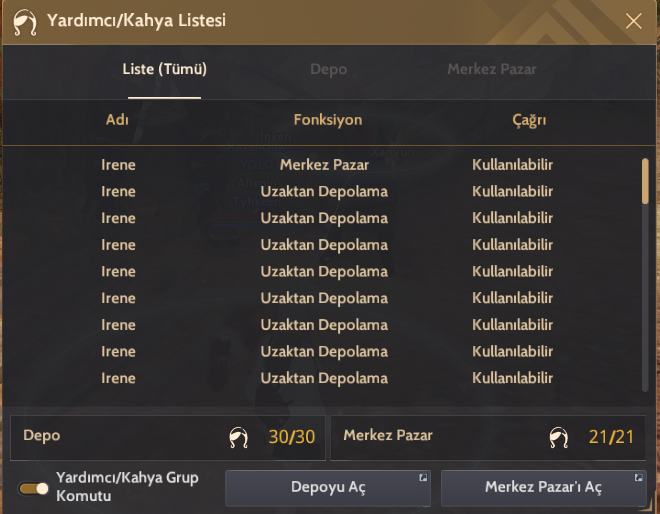Image resolution: width=660 pixels, height=514 pixels.
Task: Click the Çağrı column header
Action: (x=529, y=120)
